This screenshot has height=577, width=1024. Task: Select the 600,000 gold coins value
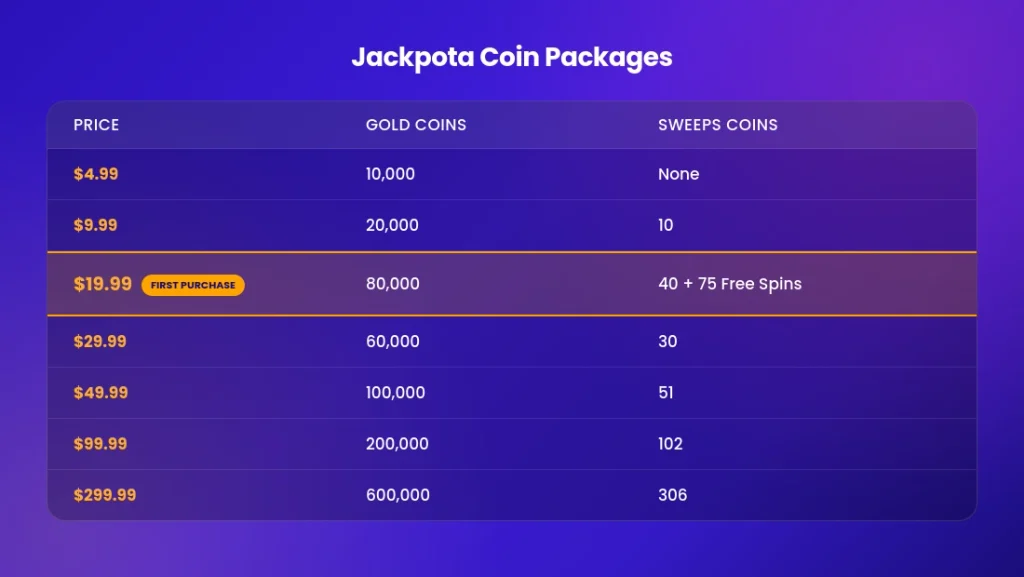[x=398, y=495]
